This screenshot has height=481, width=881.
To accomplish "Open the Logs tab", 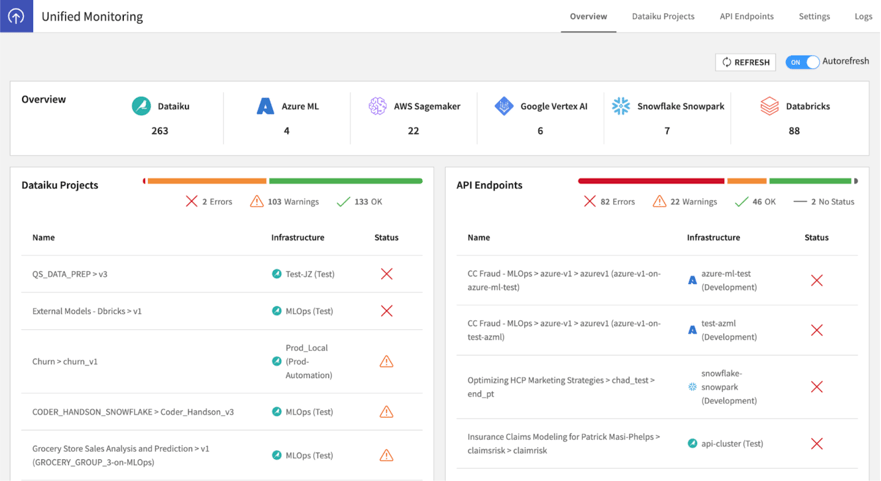I will pyautogui.click(x=863, y=16).
